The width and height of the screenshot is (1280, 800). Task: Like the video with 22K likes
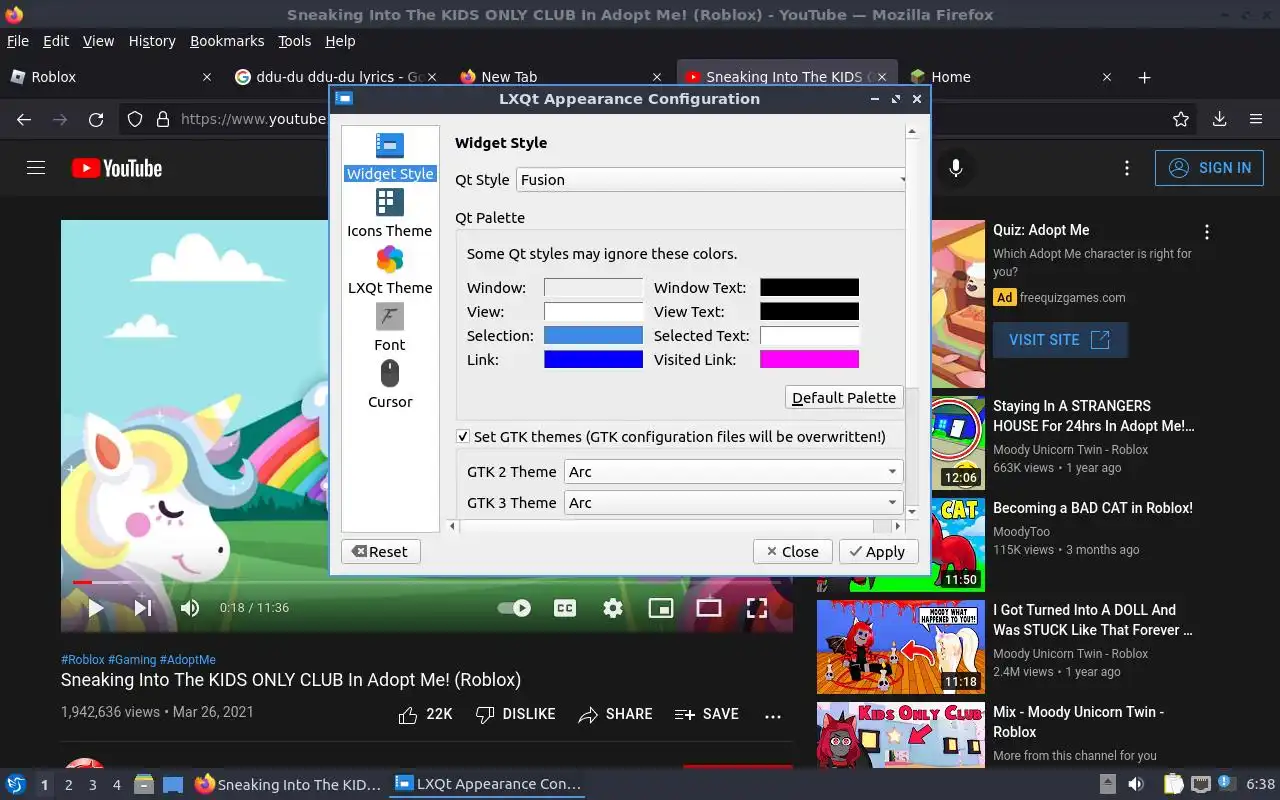[425, 714]
